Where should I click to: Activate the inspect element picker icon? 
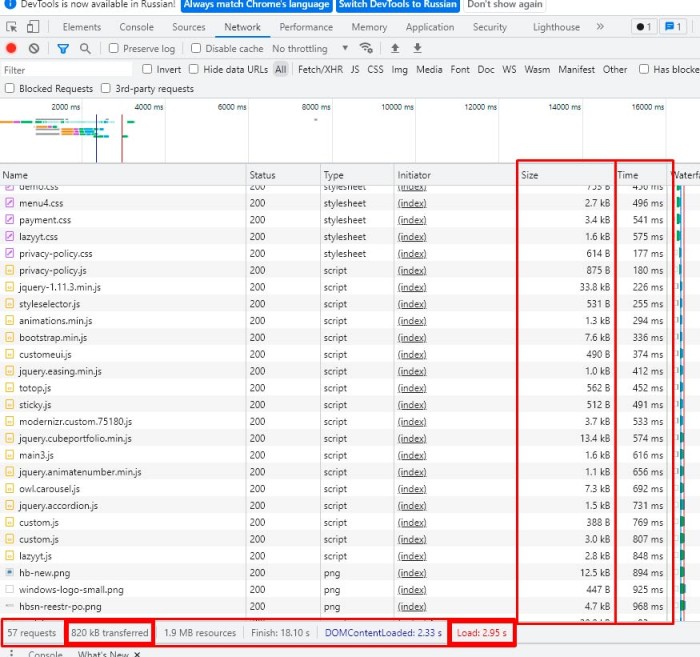coord(12,27)
